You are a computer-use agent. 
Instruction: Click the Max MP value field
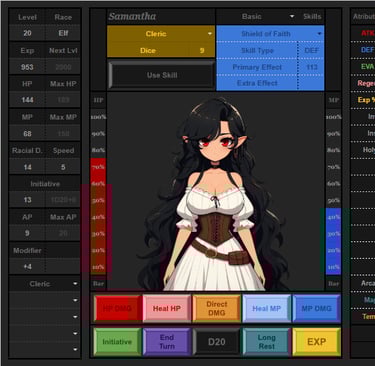63,134
